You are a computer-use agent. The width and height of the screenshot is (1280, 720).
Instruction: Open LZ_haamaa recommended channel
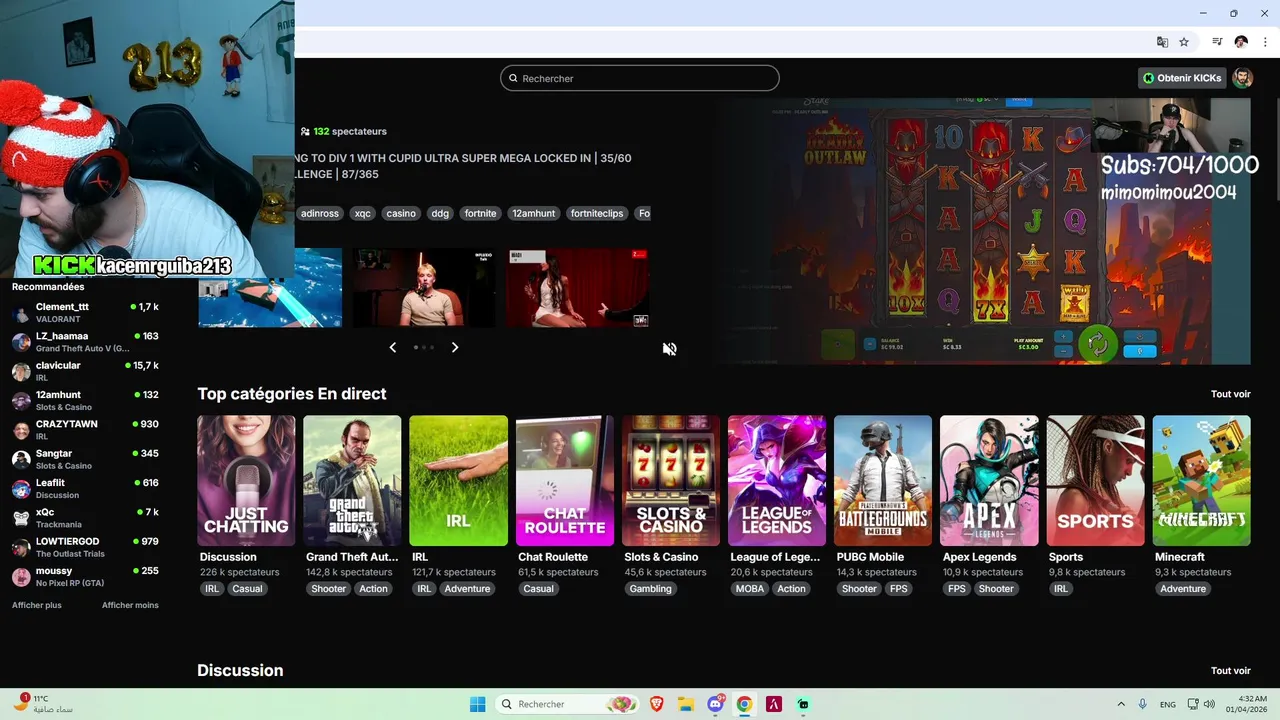(x=85, y=342)
